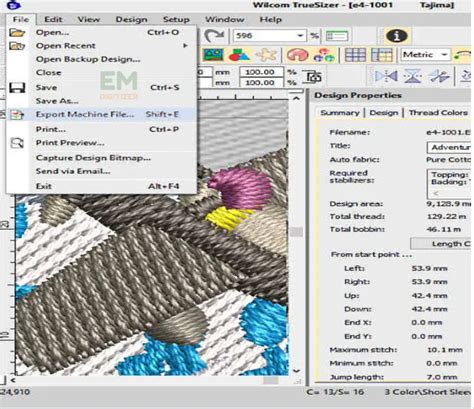The width and height of the screenshot is (474, 409).
Task: Open the Setup menu
Action: pos(176,20)
